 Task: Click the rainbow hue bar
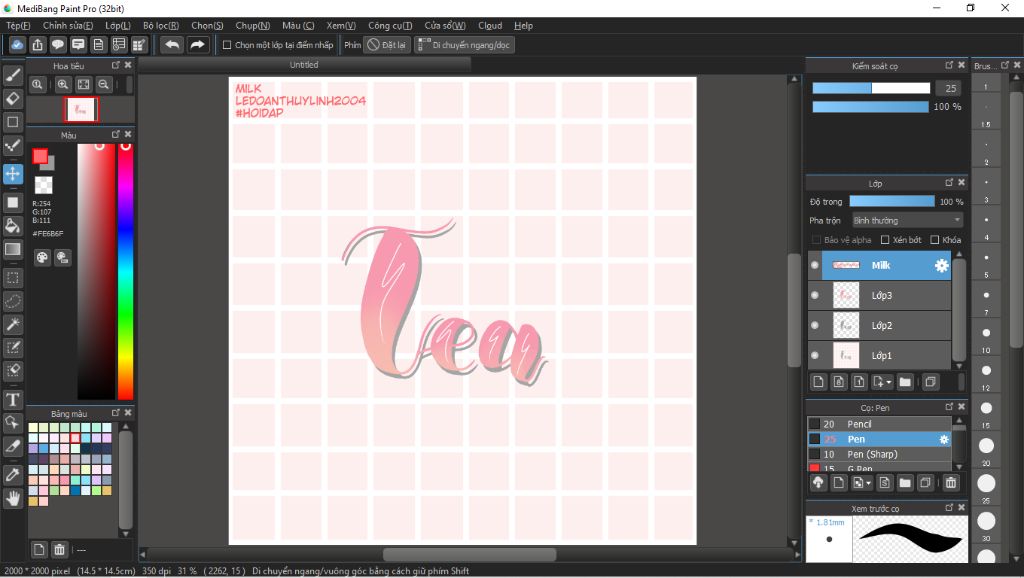point(125,271)
